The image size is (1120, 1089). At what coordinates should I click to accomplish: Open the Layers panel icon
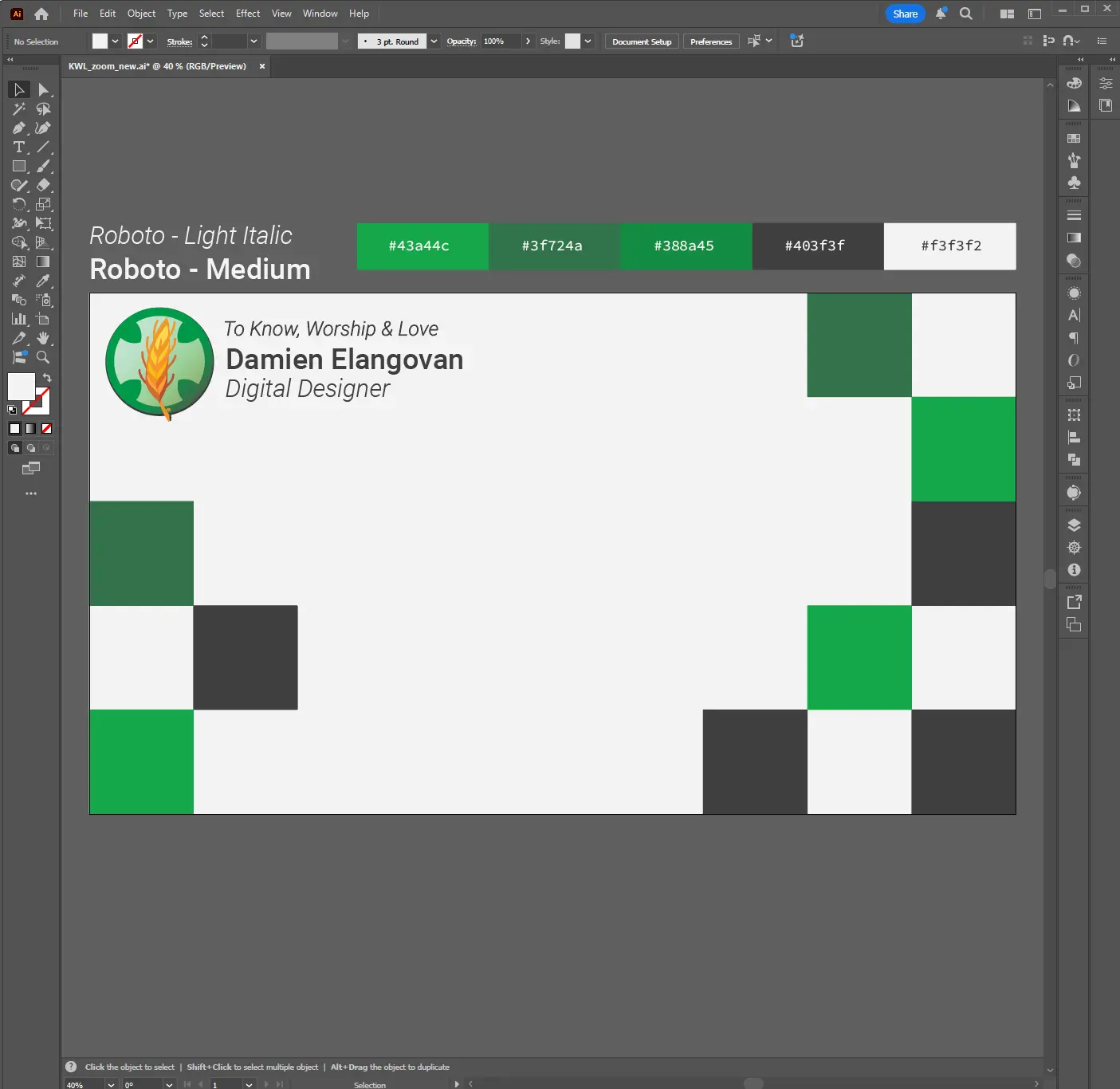tap(1074, 525)
